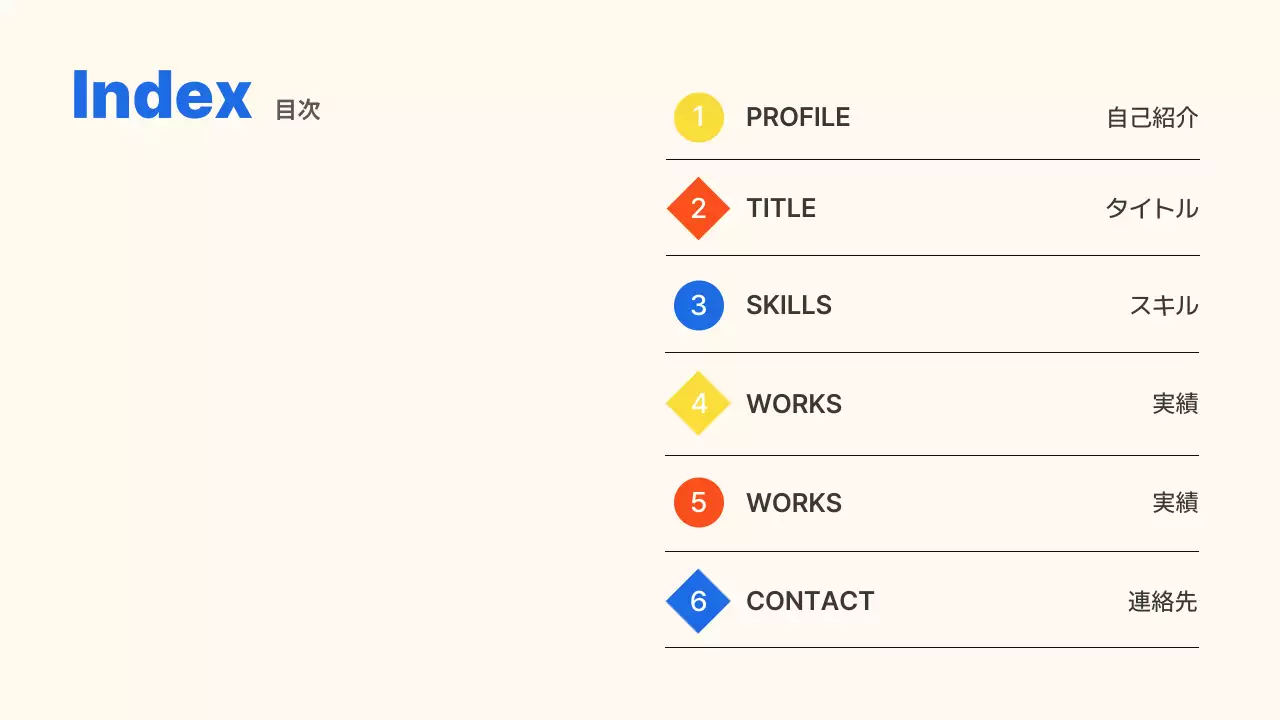Click the 自己紹介 text in the PROFILE row
This screenshot has height=720, width=1280.
[x=1152, y=118]
